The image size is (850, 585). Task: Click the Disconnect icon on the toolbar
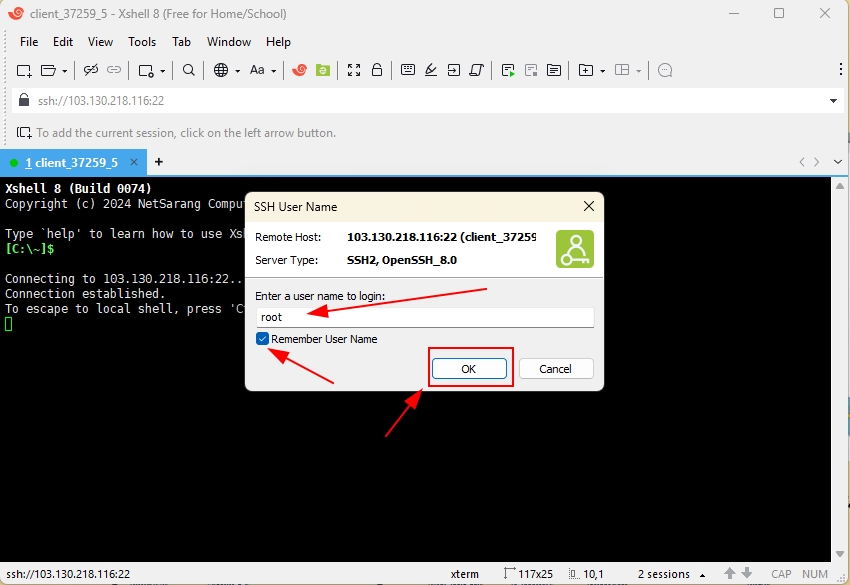[90, 70]
